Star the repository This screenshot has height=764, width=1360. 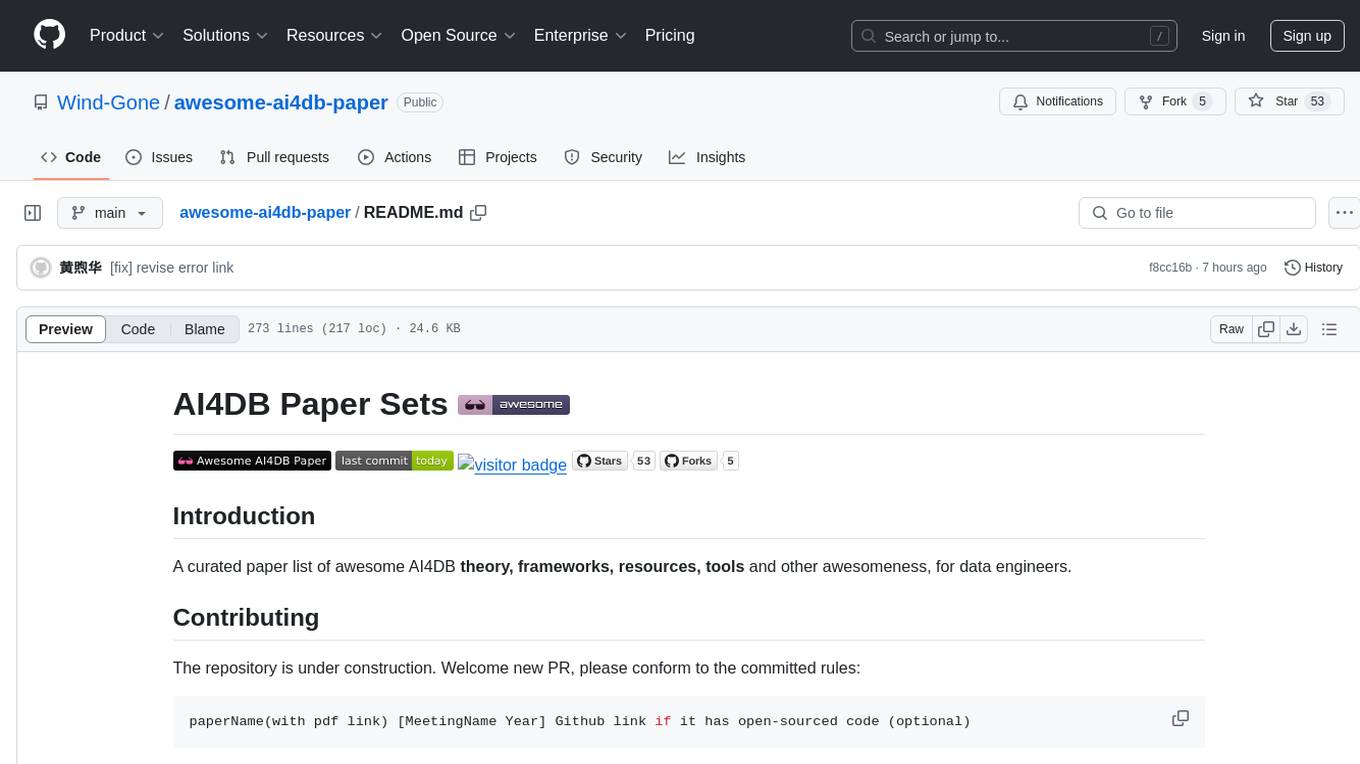tap(1289, 102)
